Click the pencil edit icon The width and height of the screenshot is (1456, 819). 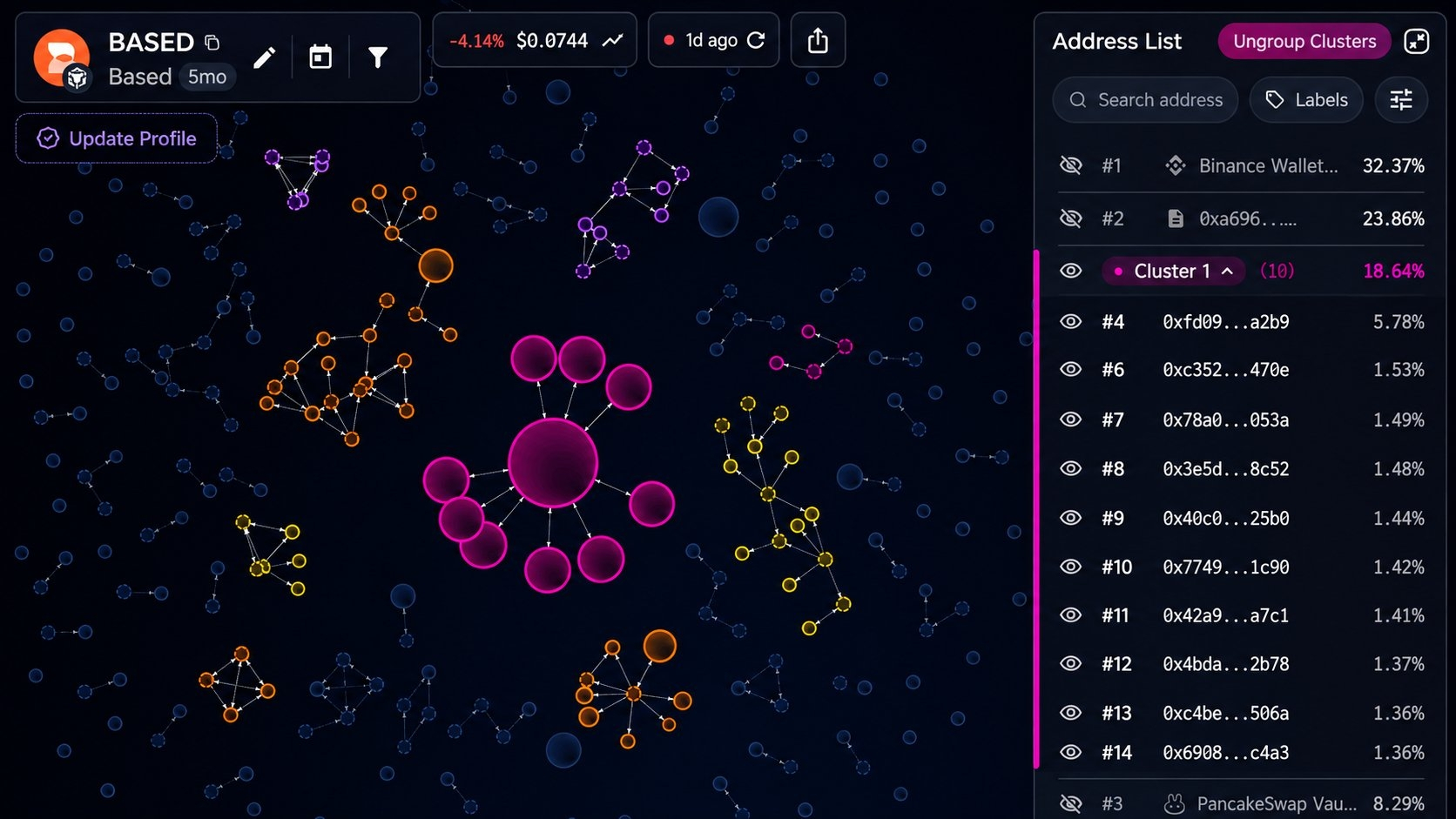[264, 57]
